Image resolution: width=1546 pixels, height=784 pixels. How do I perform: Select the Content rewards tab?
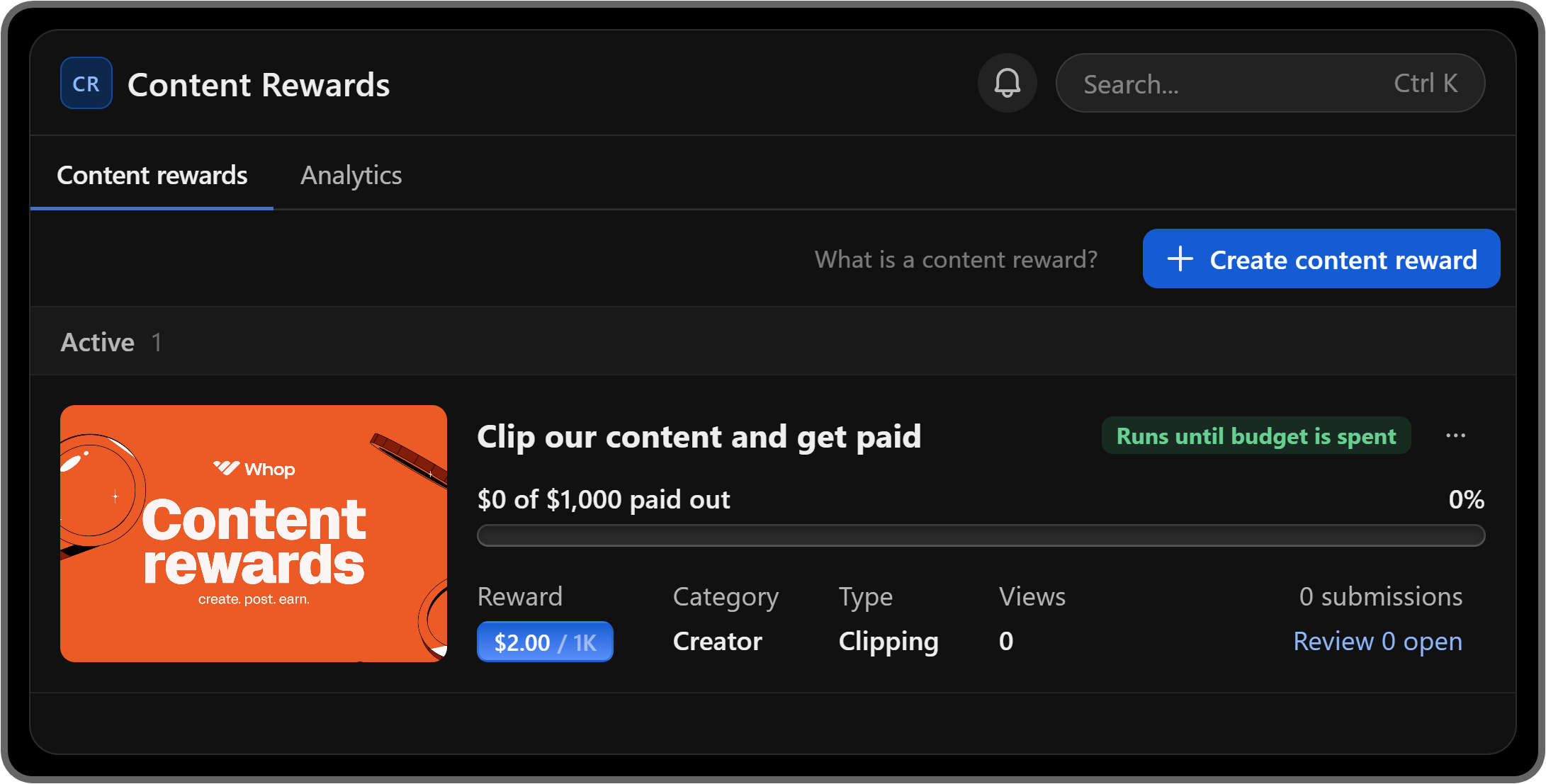[x=152, y=175]
